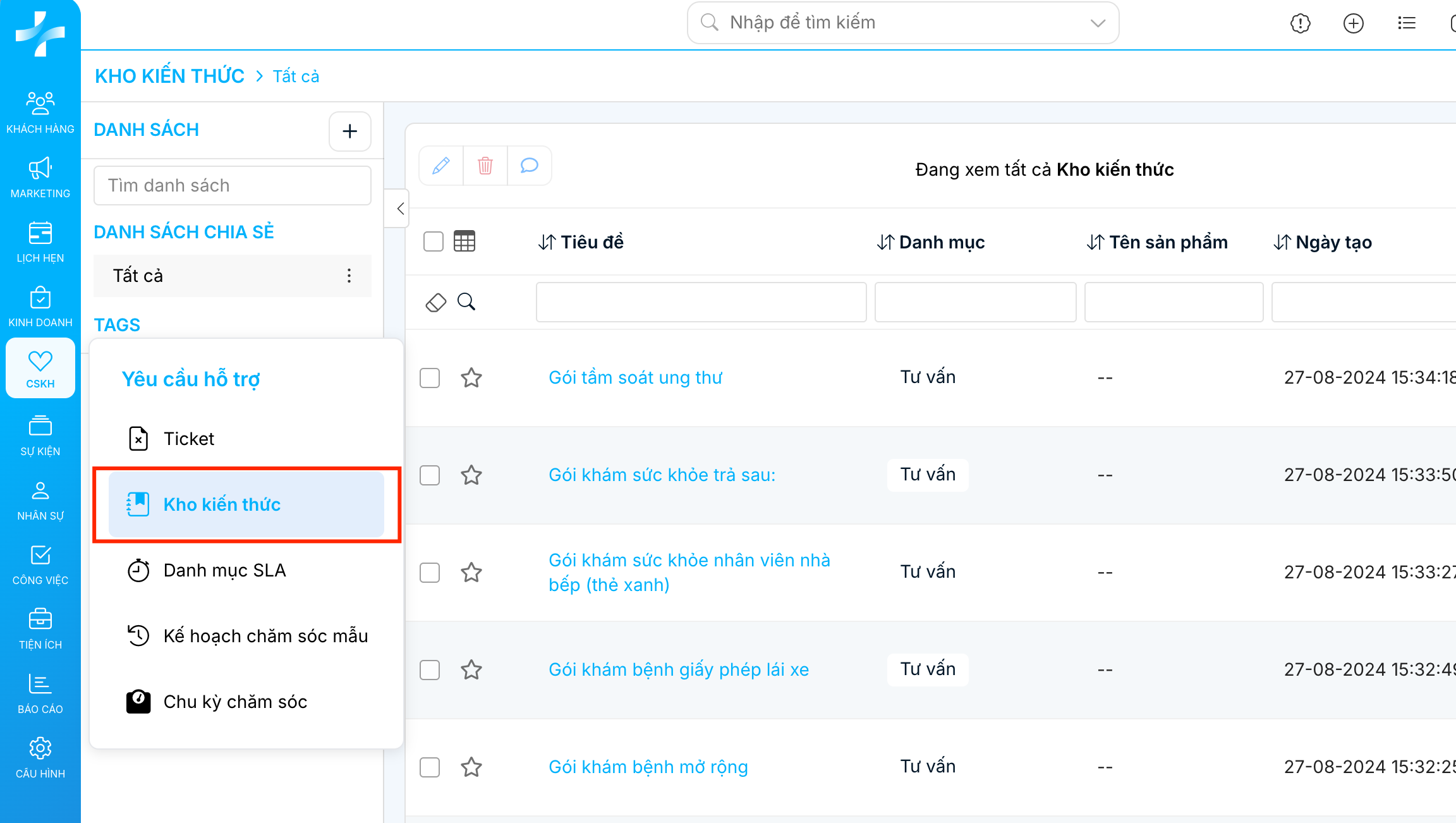Select Ticket in the CSKH menu

pyautogui.click(x=188, y=439)
